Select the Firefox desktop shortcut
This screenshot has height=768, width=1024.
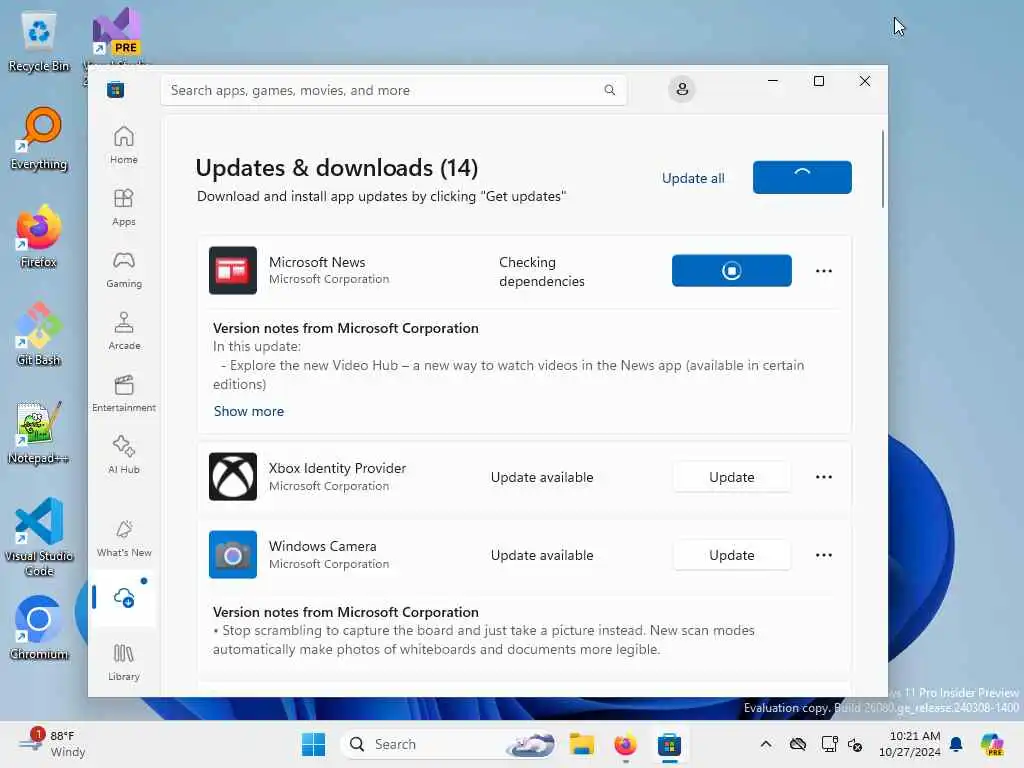click(39, 236)
